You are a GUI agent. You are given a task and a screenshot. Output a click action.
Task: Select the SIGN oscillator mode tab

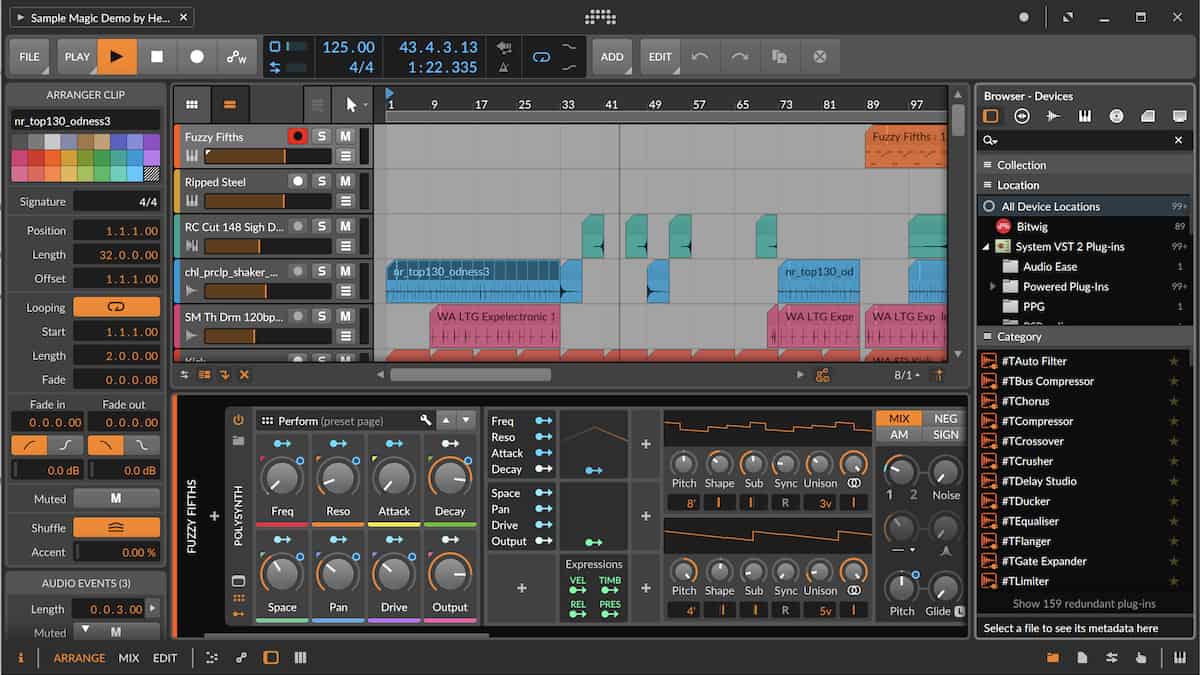(x=945, y=435)
